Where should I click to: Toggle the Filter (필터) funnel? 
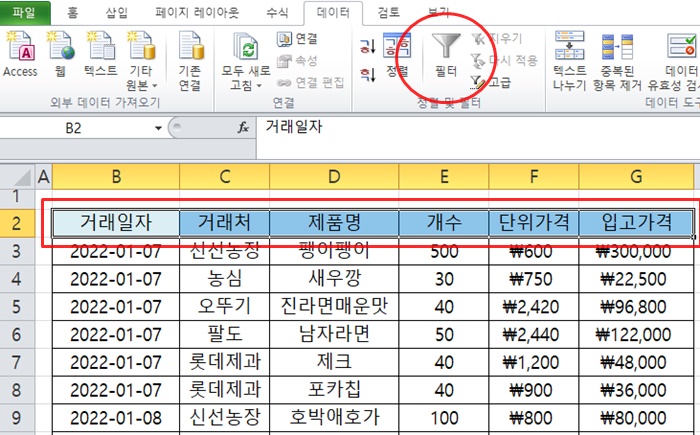point(446,54)
